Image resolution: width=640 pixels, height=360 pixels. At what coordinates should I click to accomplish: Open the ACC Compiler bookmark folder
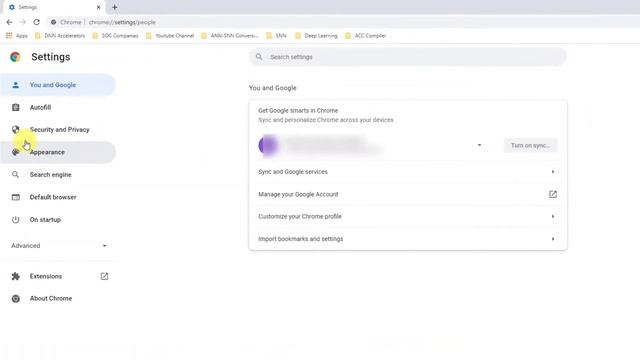tap(366, 36)
